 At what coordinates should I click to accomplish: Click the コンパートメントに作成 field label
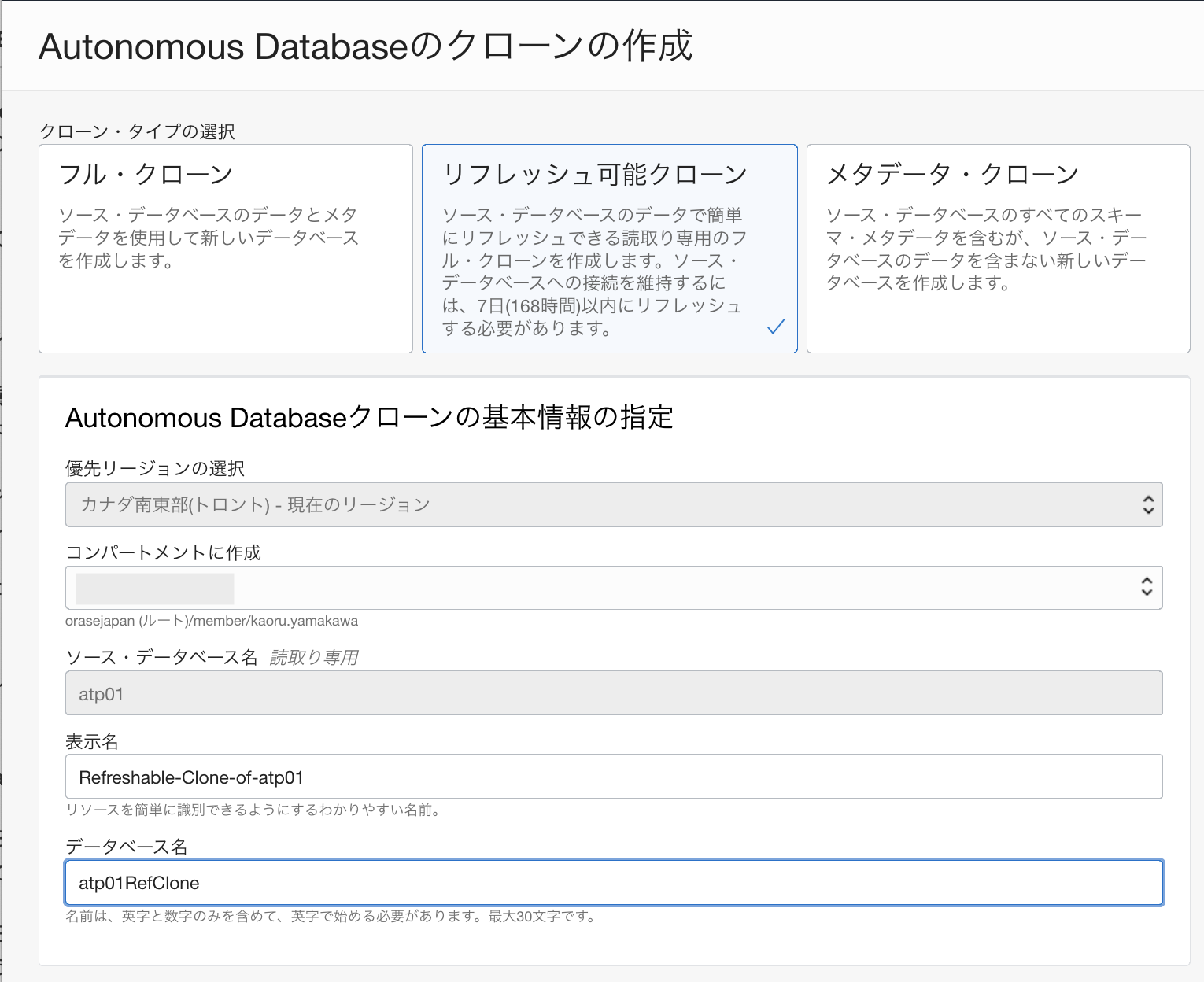[x=163, y=552]
